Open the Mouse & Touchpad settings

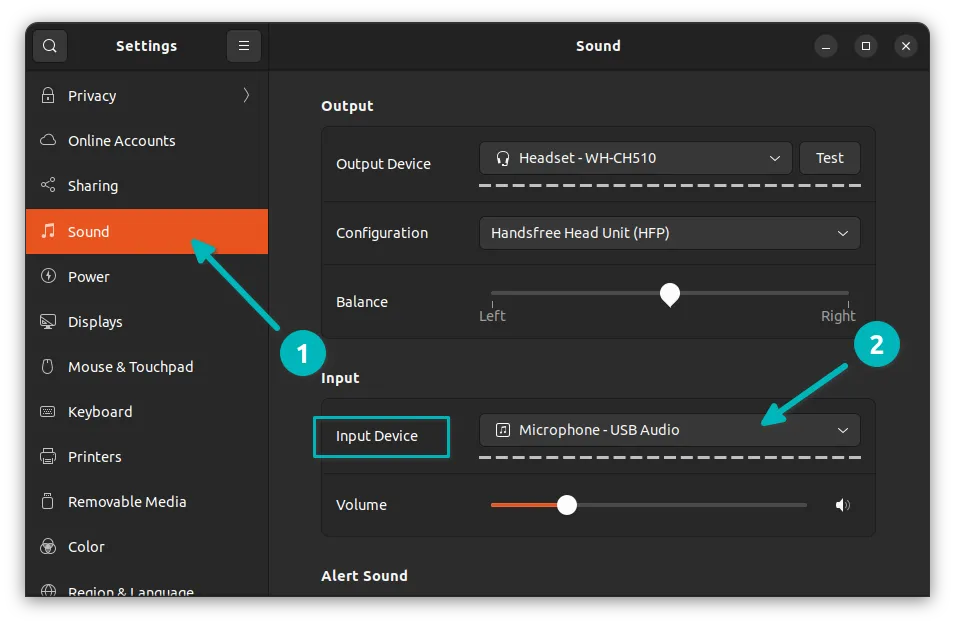pyautogui.click(x=131, y=366)
